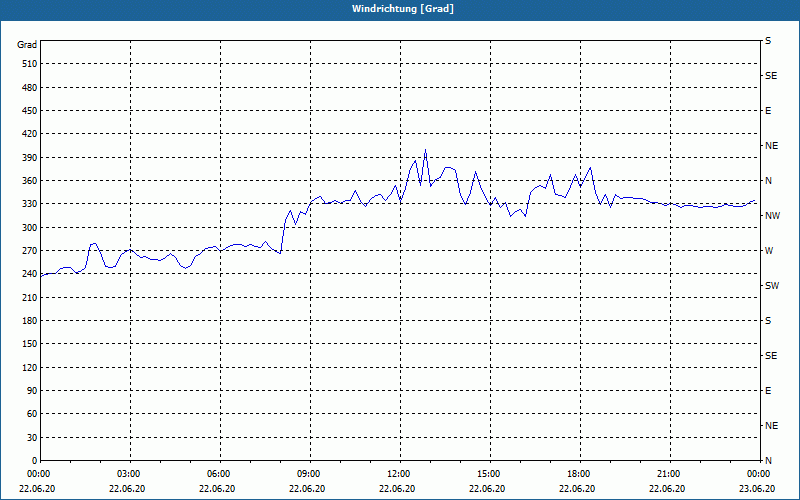Select the S compass label level with 180

pyautogui.click(x=768, y=321)
